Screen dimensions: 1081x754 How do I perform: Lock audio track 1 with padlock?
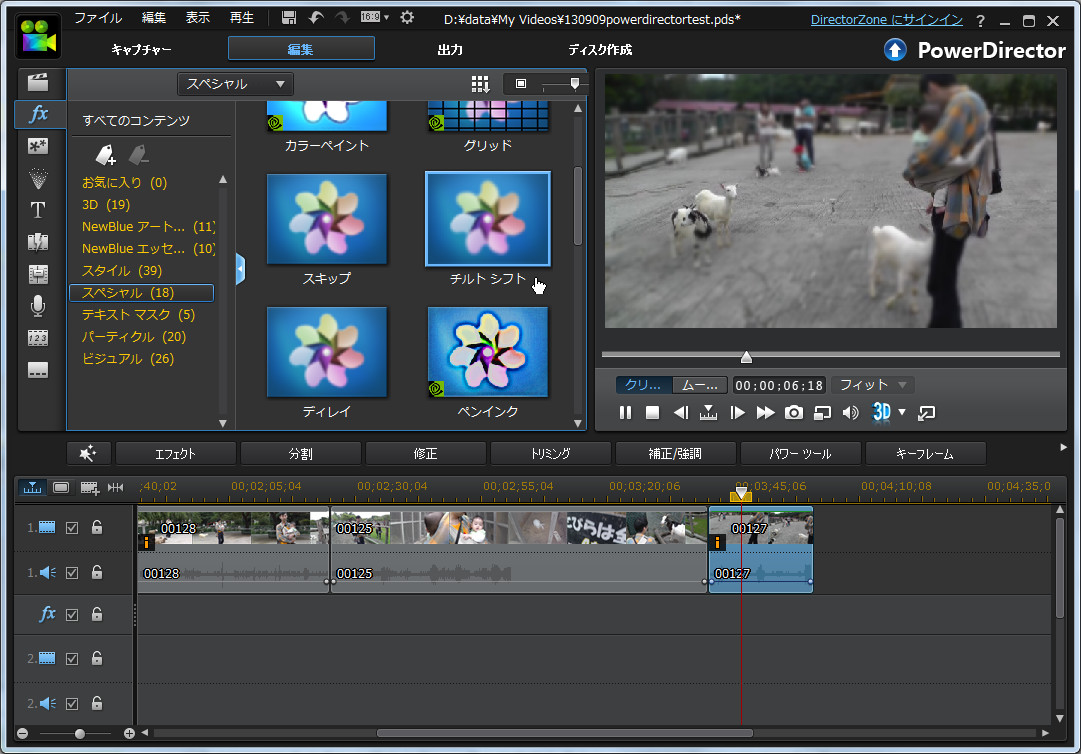pyautogui.click(x=97, y=572)
